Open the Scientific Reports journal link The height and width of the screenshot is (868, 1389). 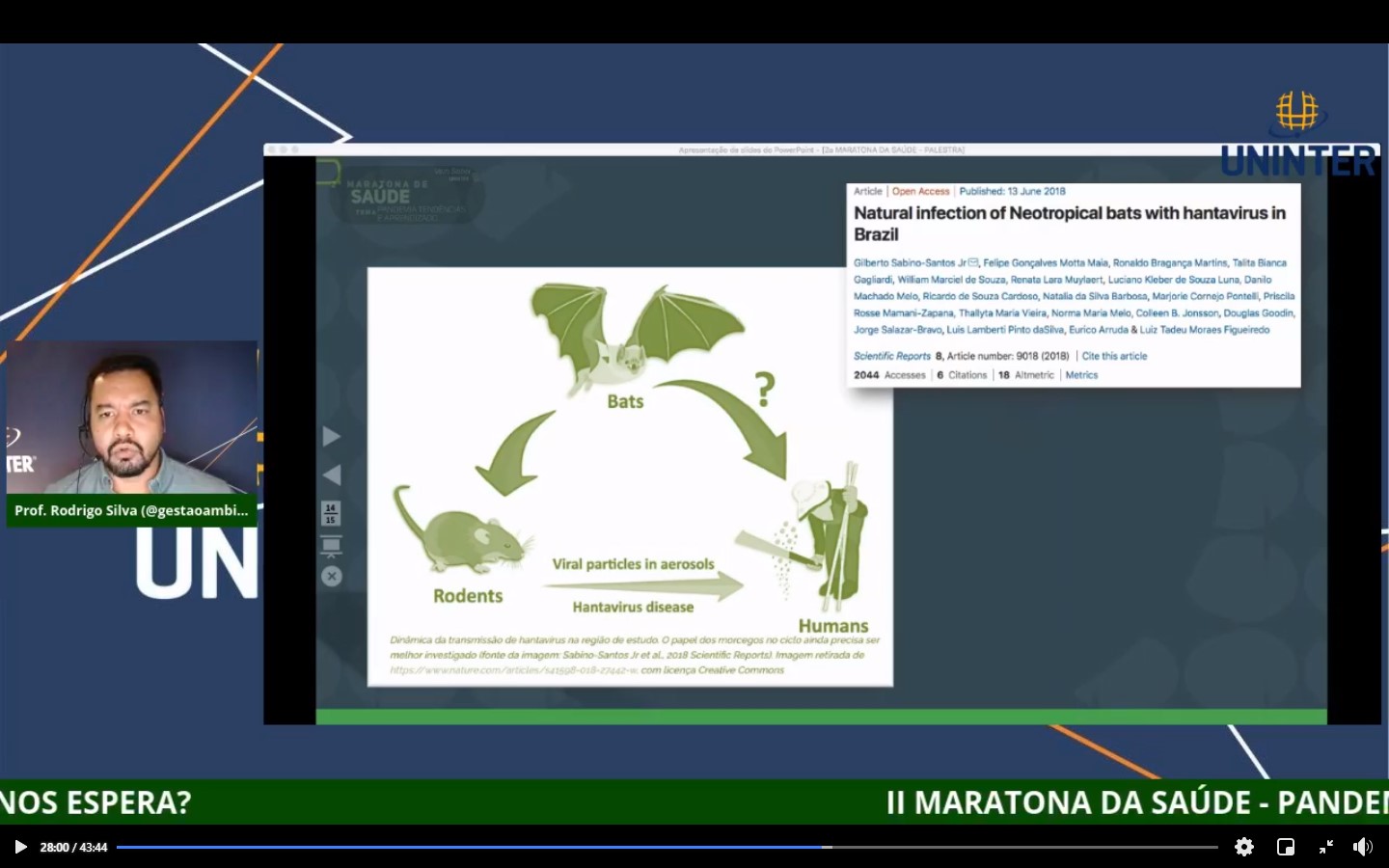[x=892, y=356]
